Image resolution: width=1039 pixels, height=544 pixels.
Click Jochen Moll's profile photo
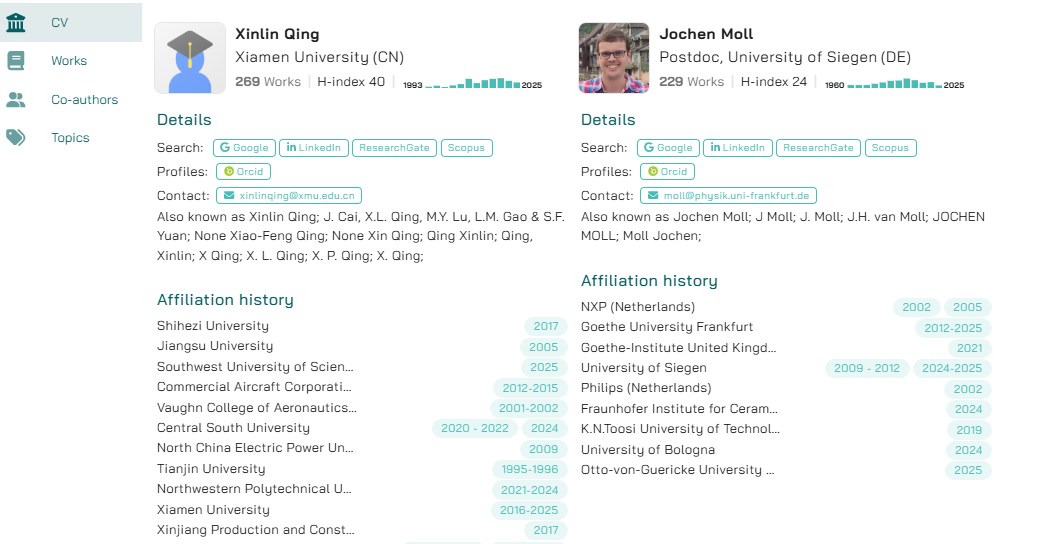tap(614, 58)
